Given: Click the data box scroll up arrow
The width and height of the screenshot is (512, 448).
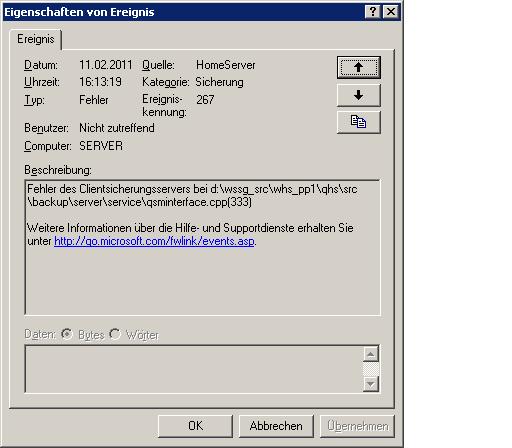Looking at the screenshot, I should pos(371,354).
